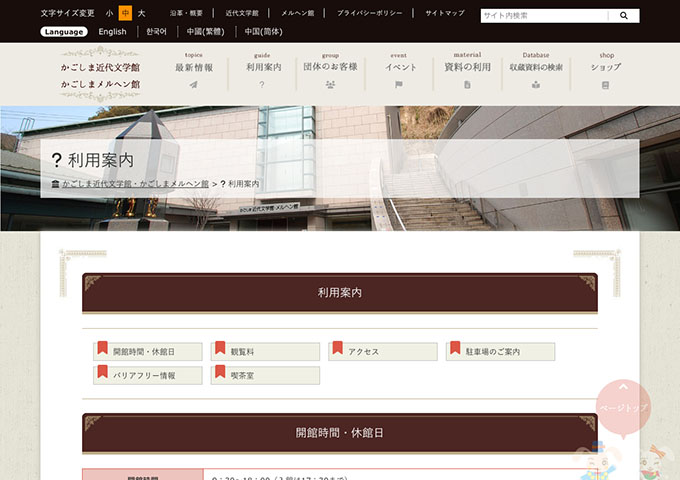Open the プライバシーポリシー link
Screen dimensions: 680x480
coord(369,13)
